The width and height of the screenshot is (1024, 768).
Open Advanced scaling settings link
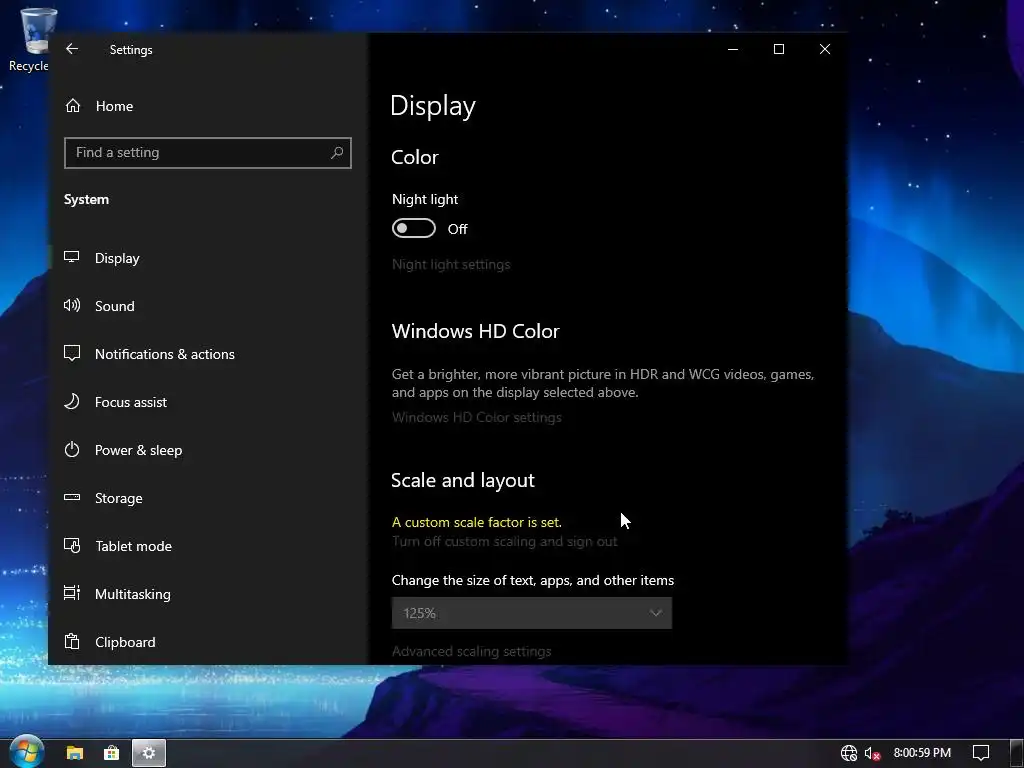471,651
